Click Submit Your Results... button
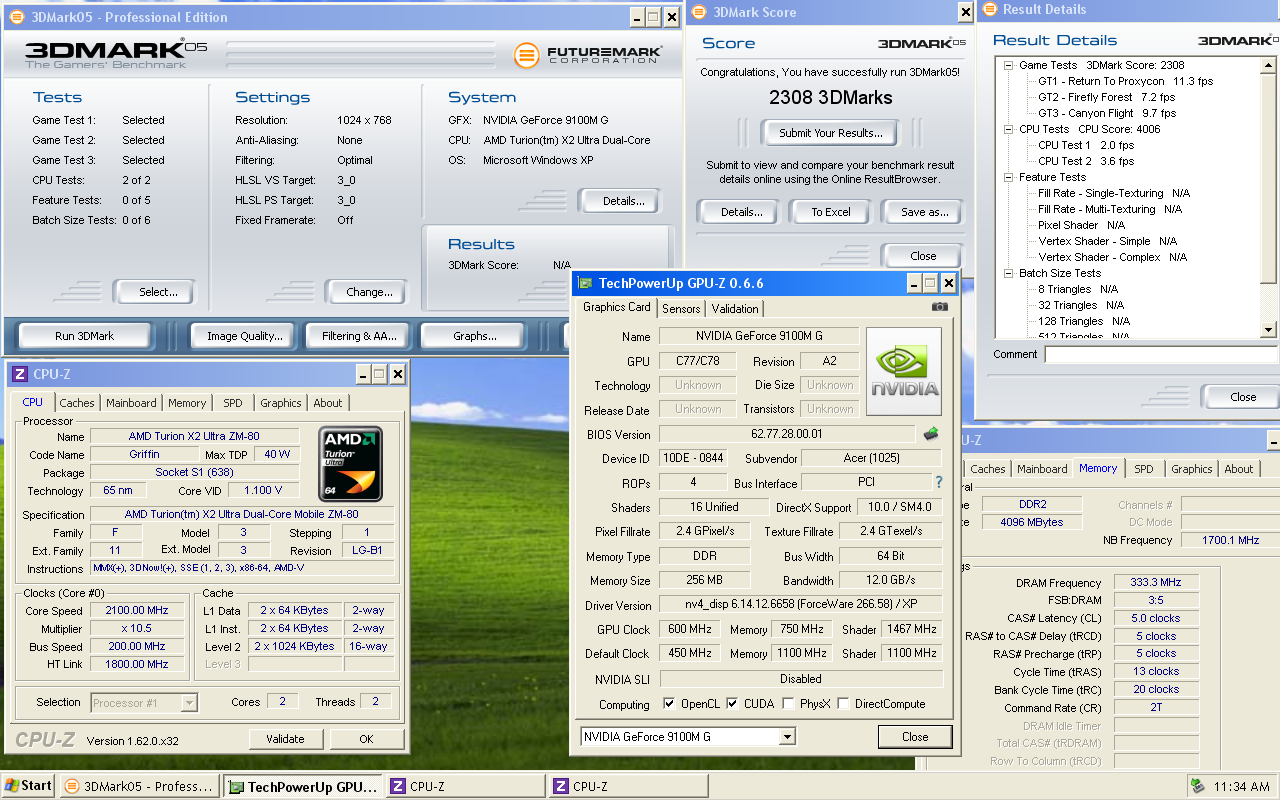Image resolution: width=1280 pixels, height=800 pixels. coord(831,133)
